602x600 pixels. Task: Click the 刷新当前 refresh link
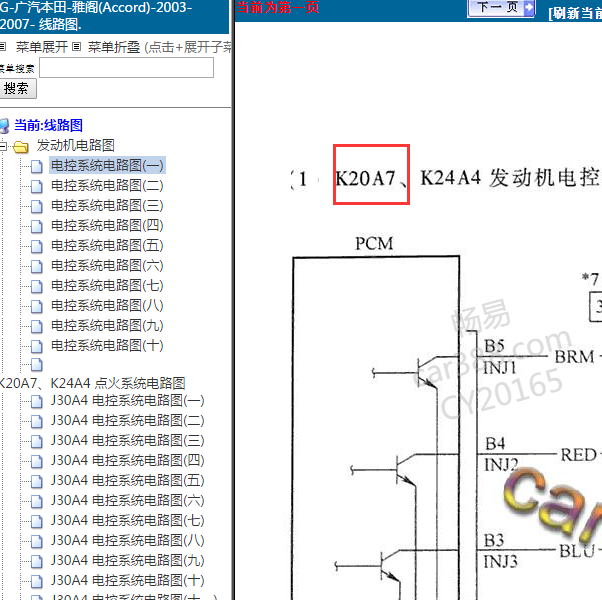pos(575,13)
